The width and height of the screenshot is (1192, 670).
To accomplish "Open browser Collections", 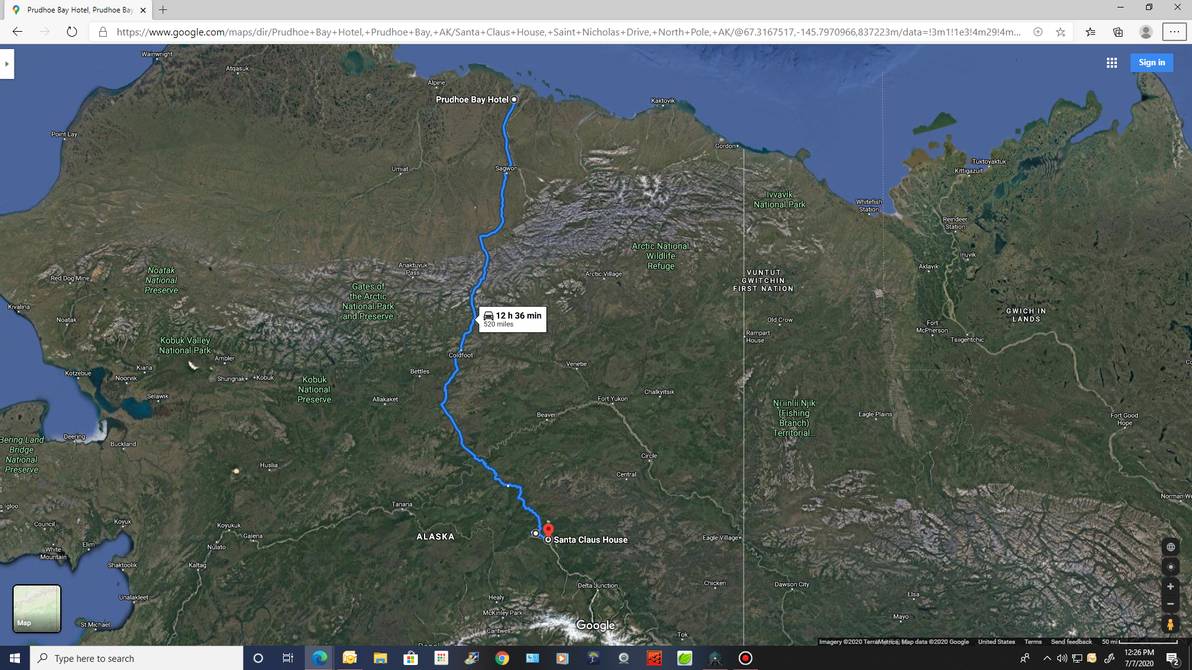I will point(1118,32).
